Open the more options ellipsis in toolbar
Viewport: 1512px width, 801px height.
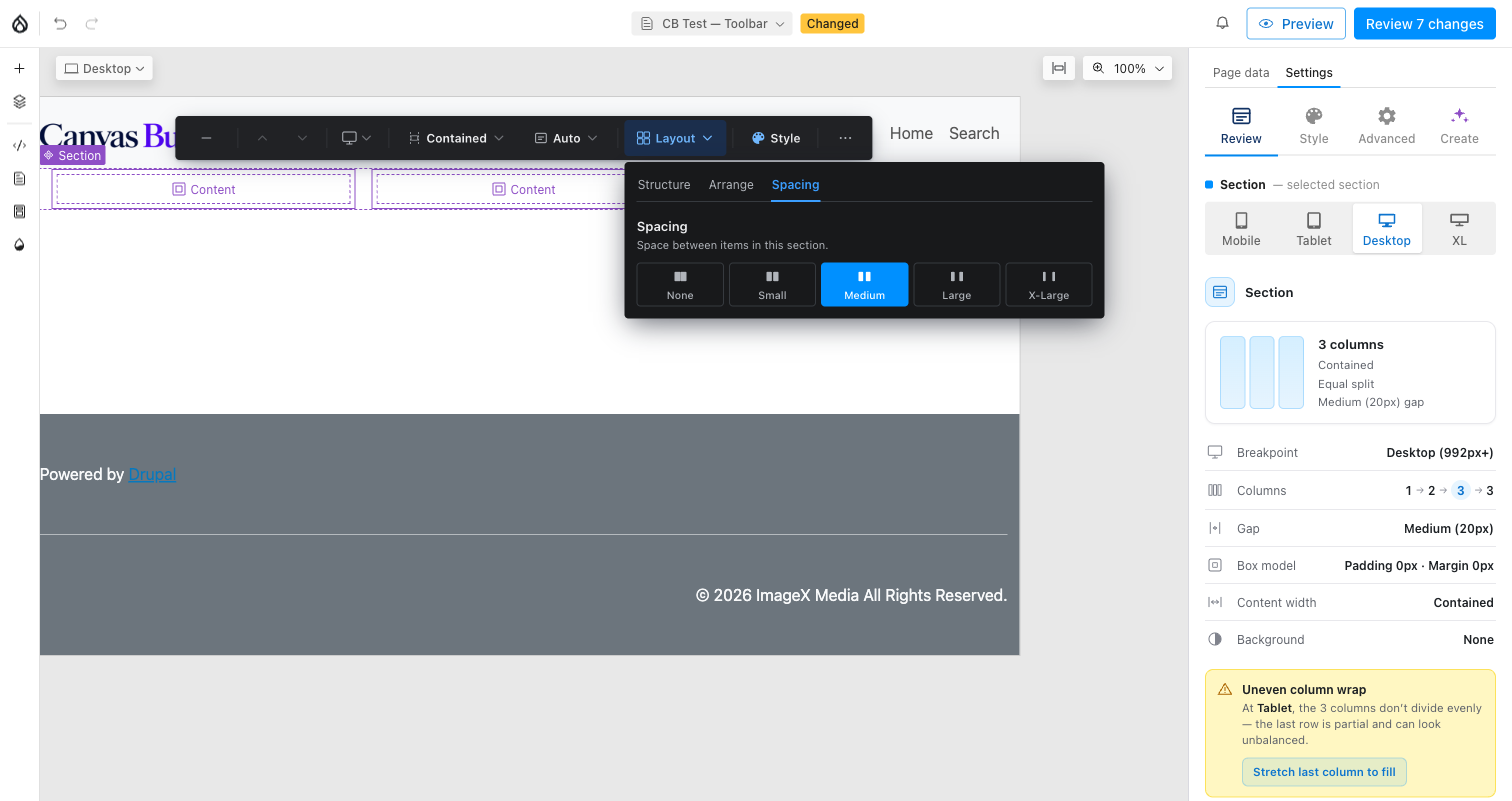(x=845, y=138)
